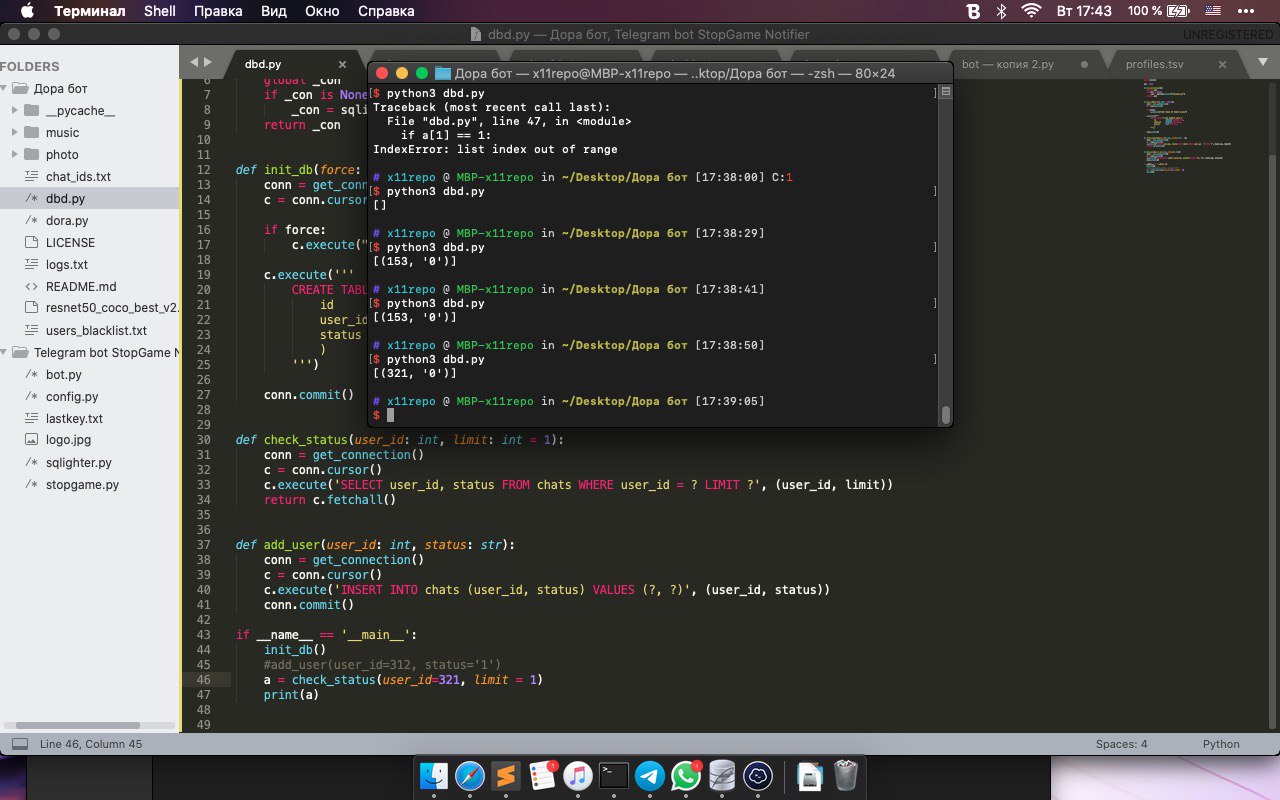This screenshot has height=800, width=1280.
Task: Open the Wi-Fi status menu
Action: pyautogui.click(x=1031, y=11)
